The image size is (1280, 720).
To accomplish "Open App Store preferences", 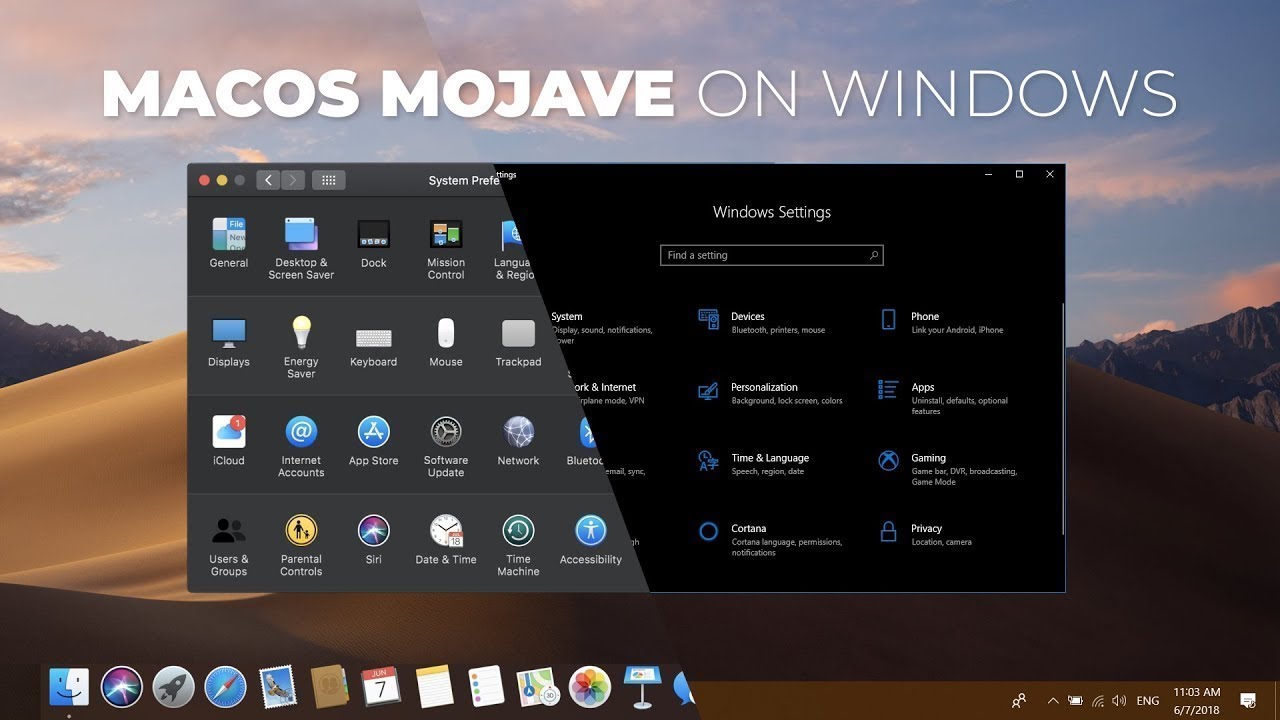I will (374, 441).
